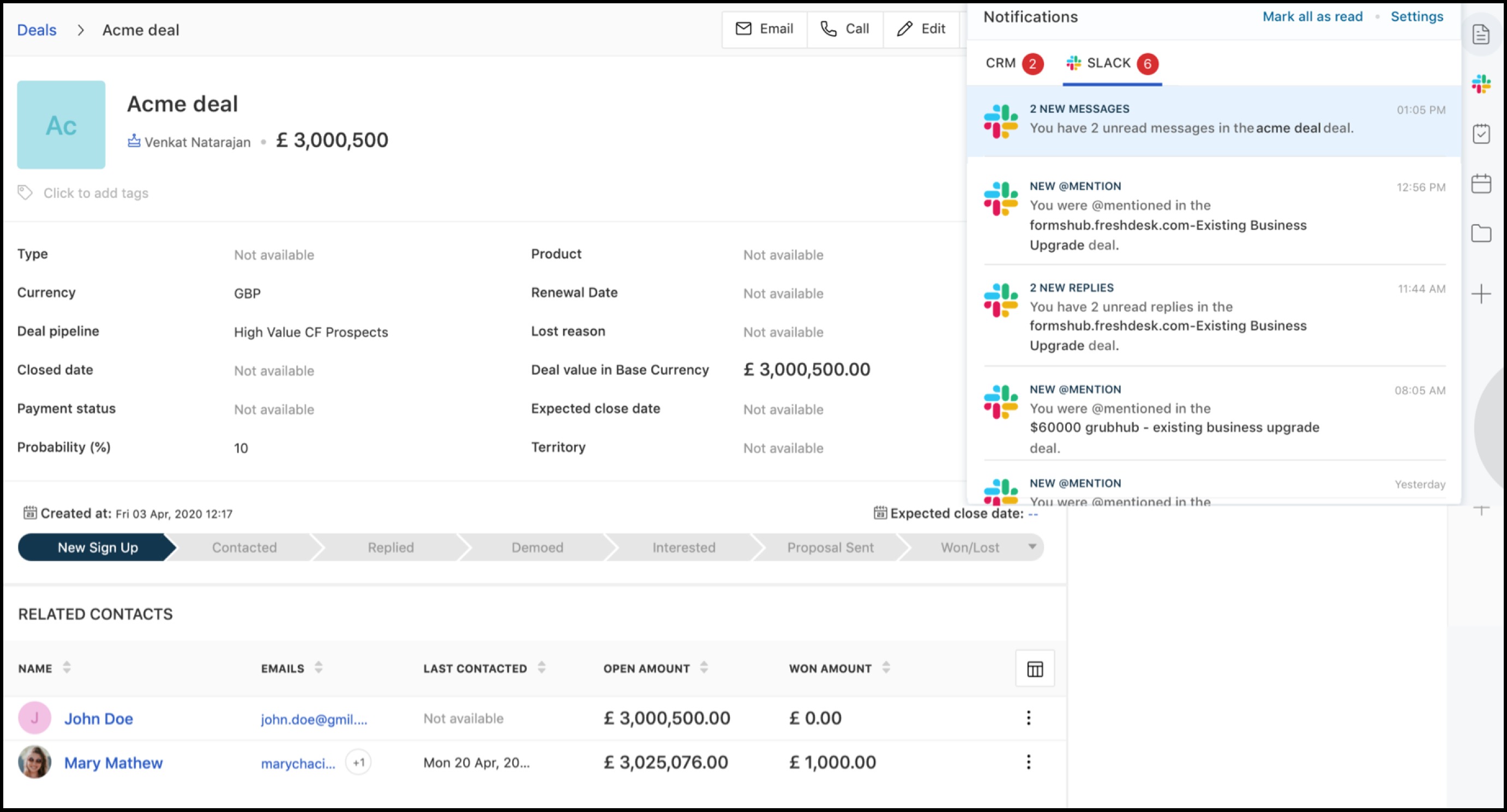Open column customization table icon
The height and width of the screenshot is (812, 1507).
[x=1034, y=669]
